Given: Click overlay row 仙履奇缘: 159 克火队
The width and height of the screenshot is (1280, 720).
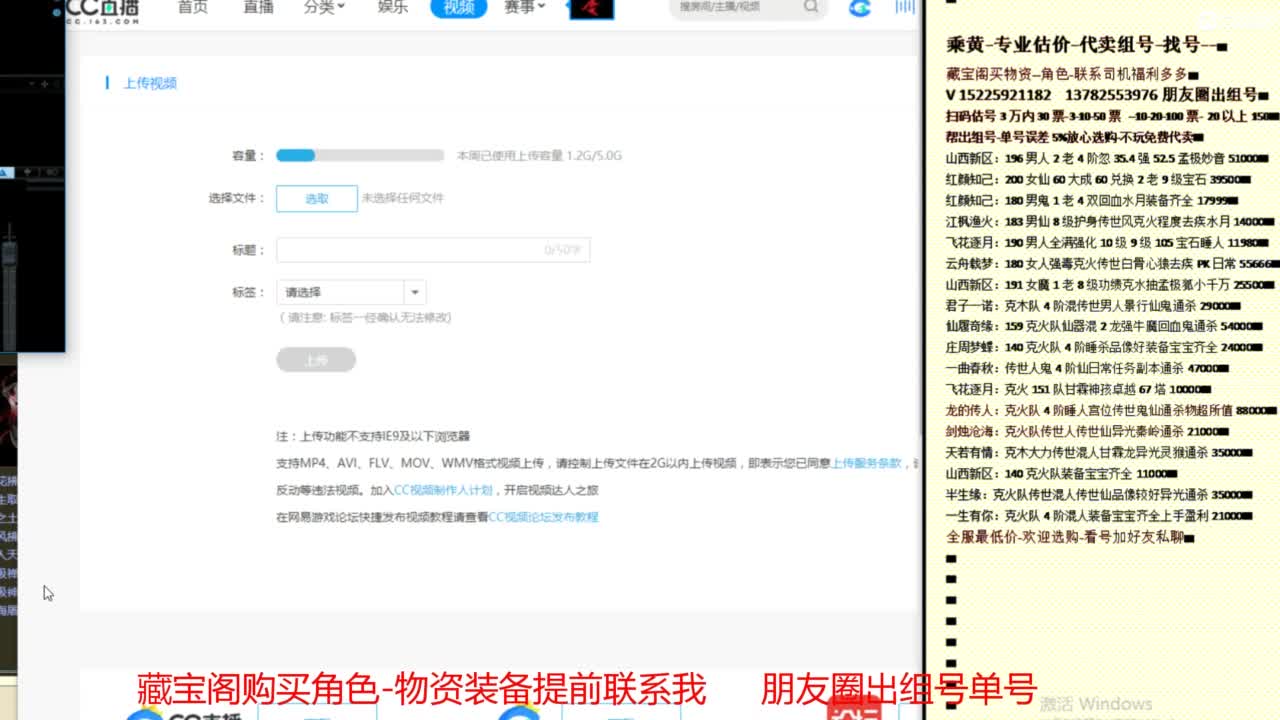Looking at the screenshot, I should coord(1104,326).
